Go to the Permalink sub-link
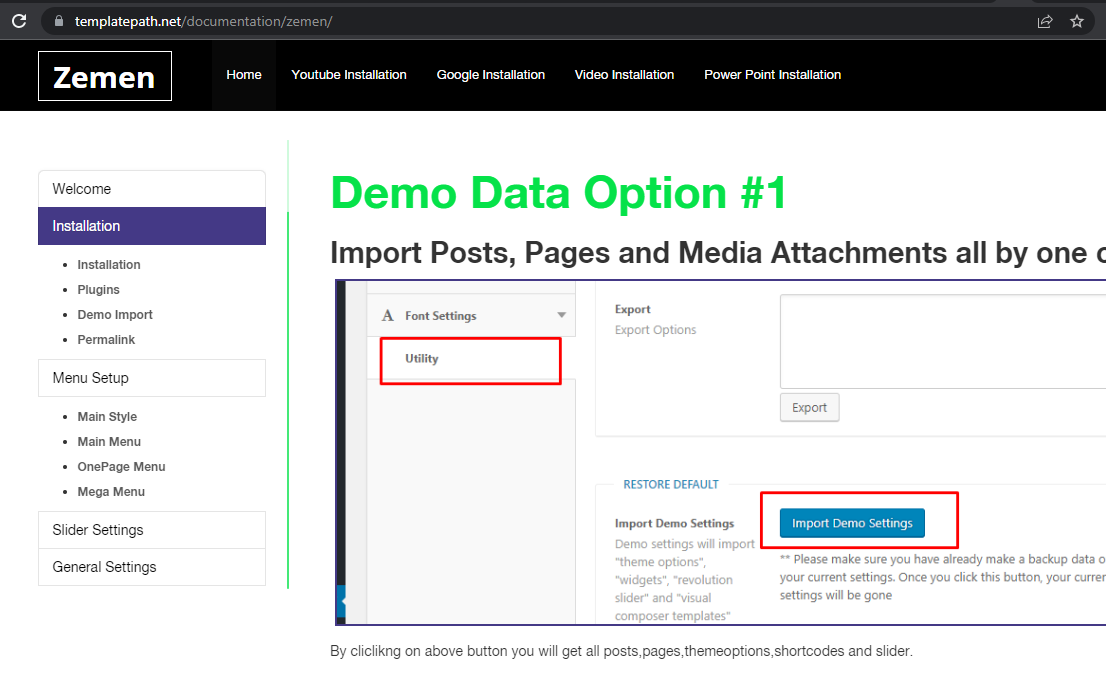 (106, 339)
